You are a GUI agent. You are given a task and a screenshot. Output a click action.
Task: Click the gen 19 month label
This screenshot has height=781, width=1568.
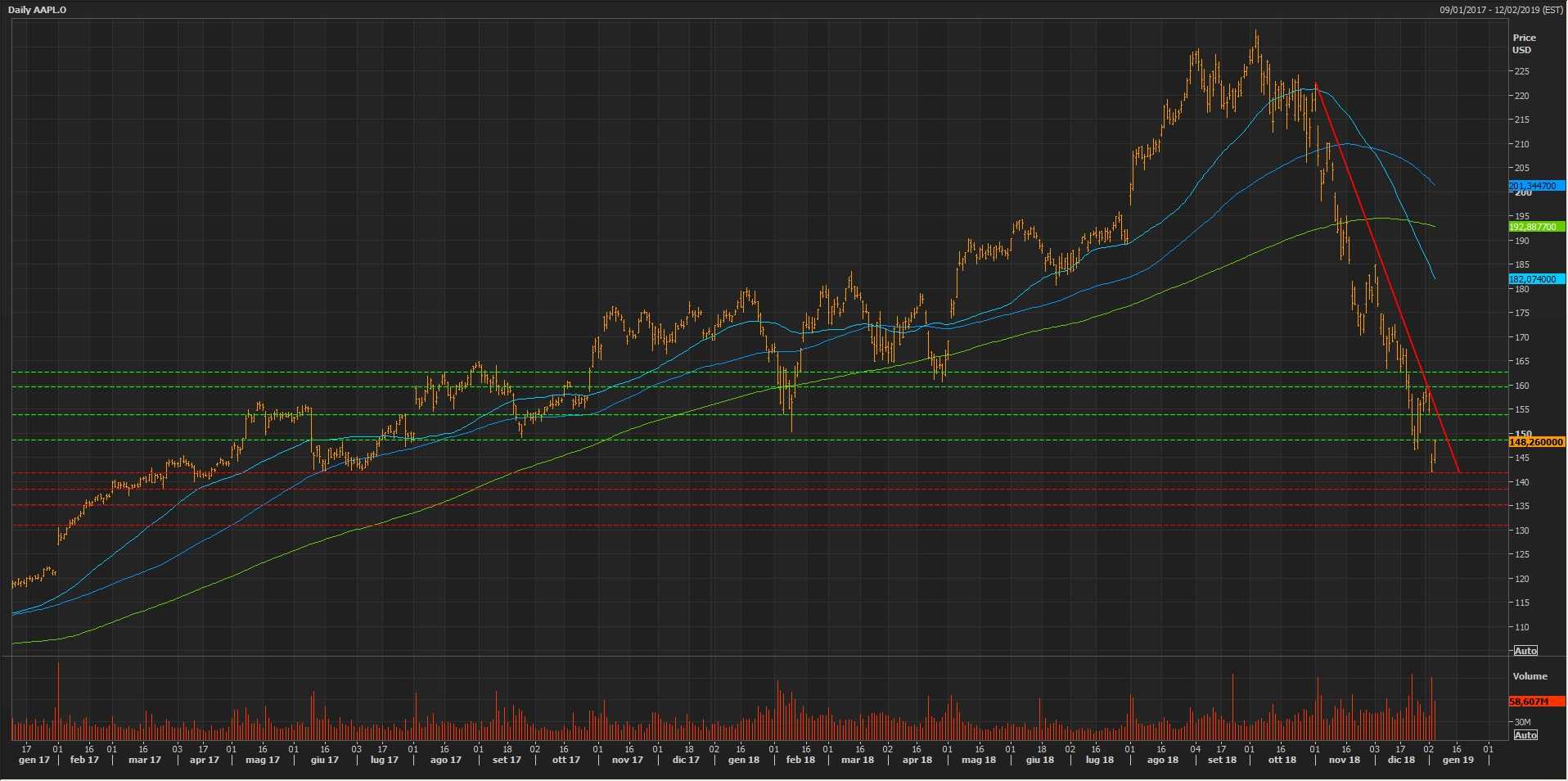(x=1458, y=761)
